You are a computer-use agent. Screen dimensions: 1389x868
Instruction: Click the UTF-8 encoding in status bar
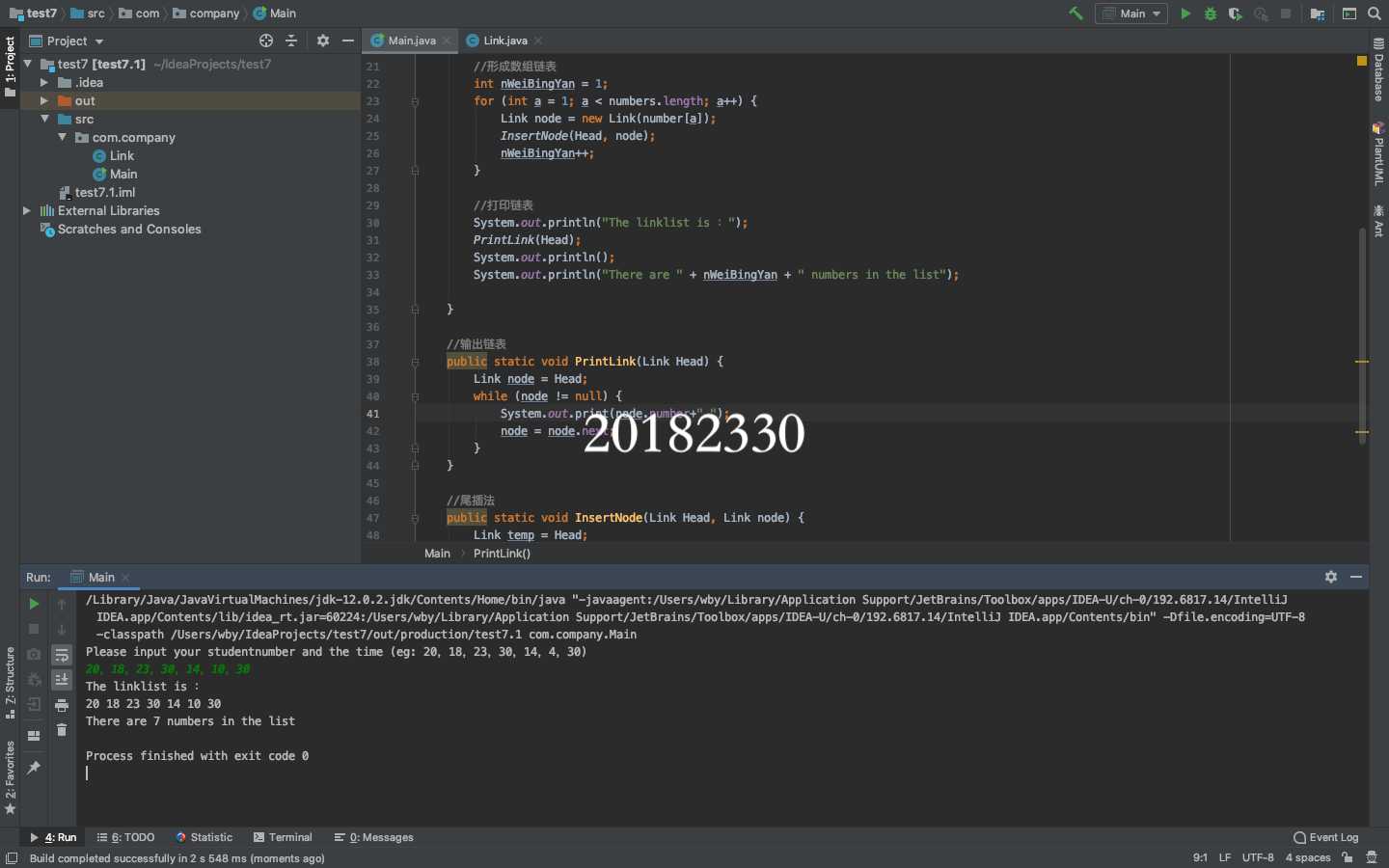point(1258,857)
